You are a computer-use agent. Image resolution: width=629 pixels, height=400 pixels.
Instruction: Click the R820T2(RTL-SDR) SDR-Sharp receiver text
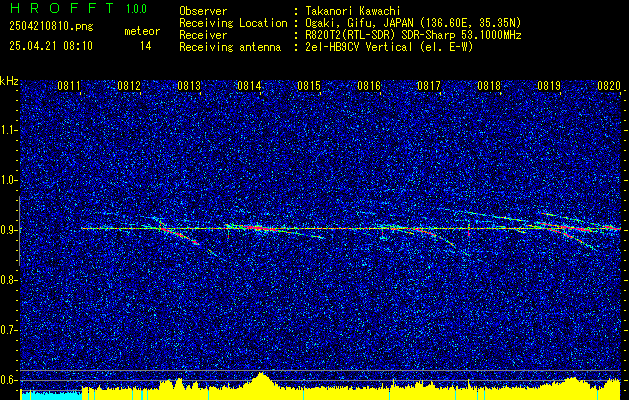click(413, 35)
